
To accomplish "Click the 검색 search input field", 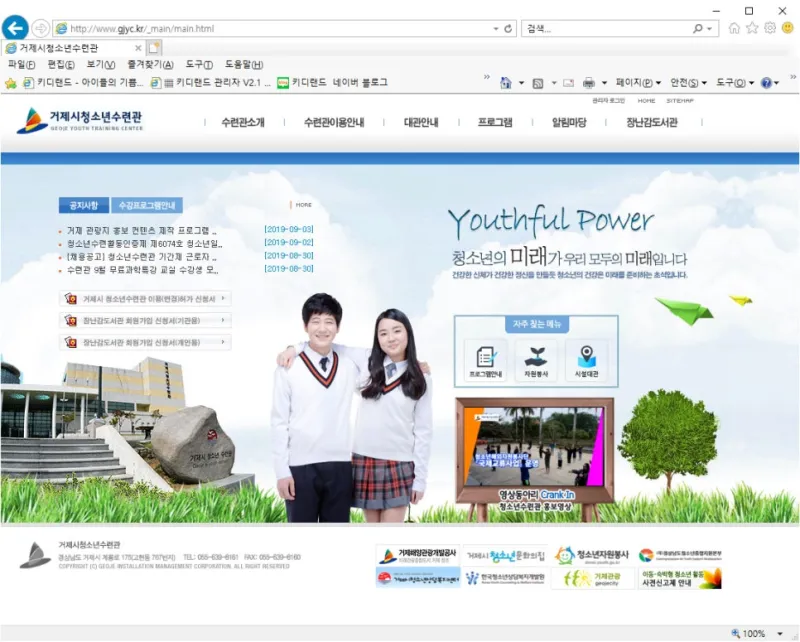I will pyautogui.click(x=607, y=29).
